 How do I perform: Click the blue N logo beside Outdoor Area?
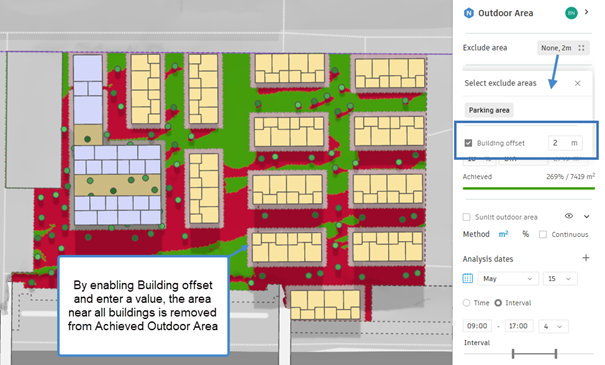point(468,13)
